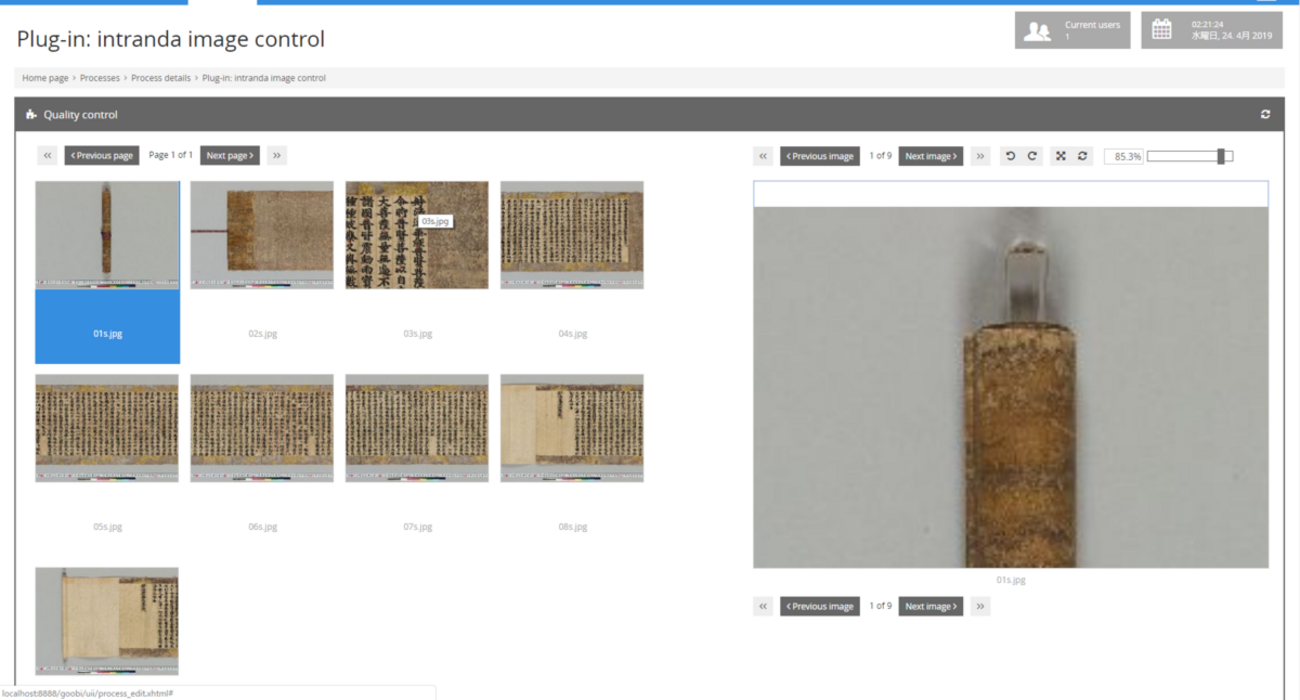Click the zoom percentage input field

[1124, 157]
